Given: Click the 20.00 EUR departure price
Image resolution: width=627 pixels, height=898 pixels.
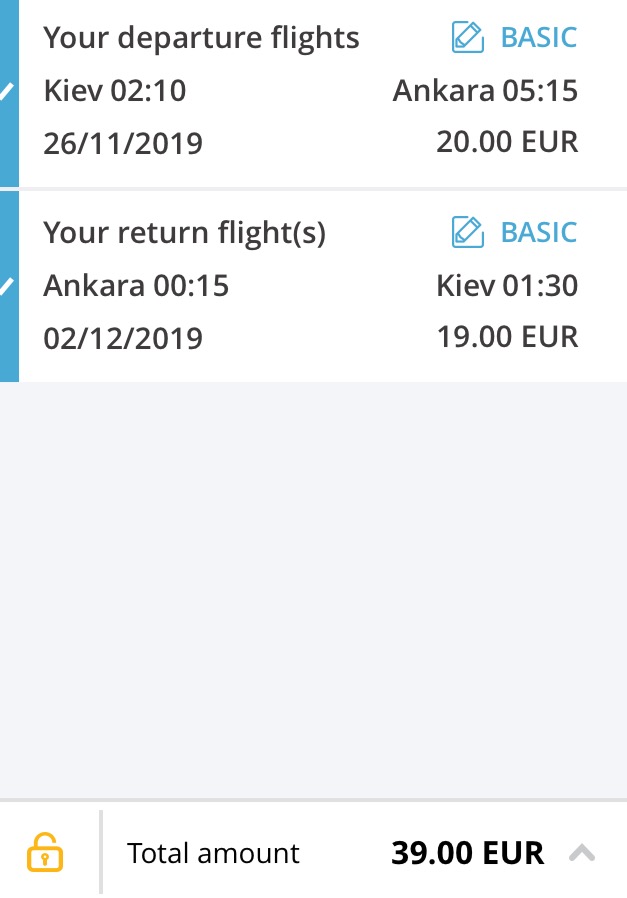Looking at the screenshot, I should [x=507, y=142].
